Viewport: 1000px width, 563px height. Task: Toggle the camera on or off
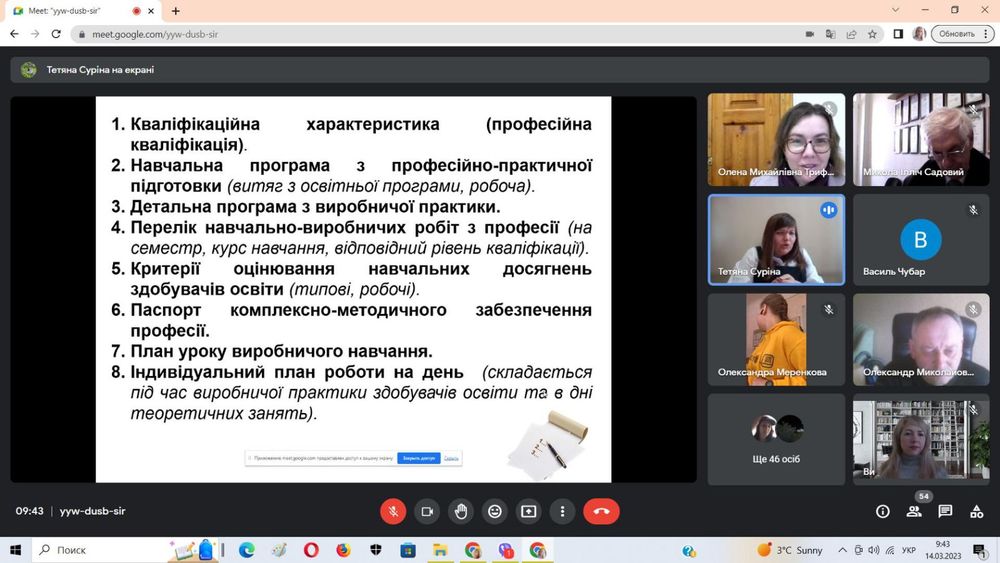point(427,511)
